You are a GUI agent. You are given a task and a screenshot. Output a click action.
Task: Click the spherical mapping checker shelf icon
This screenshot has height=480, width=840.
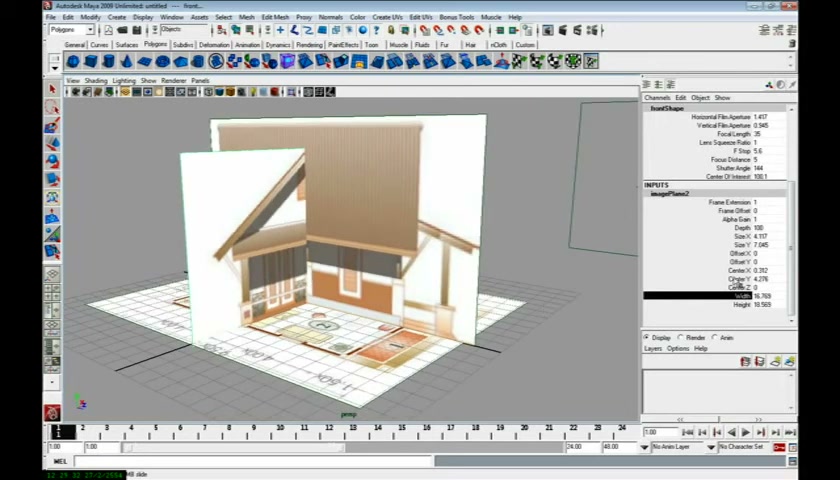pyautogui.click(x=554, y=62)
